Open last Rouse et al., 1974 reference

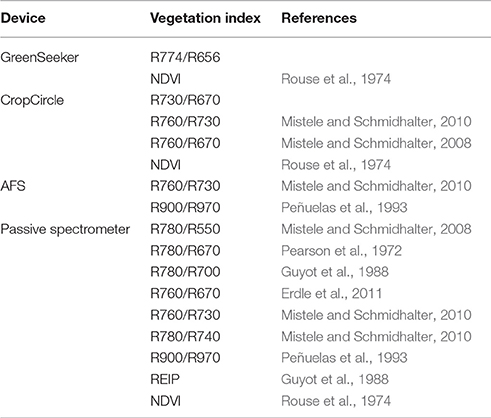(336, 401)
